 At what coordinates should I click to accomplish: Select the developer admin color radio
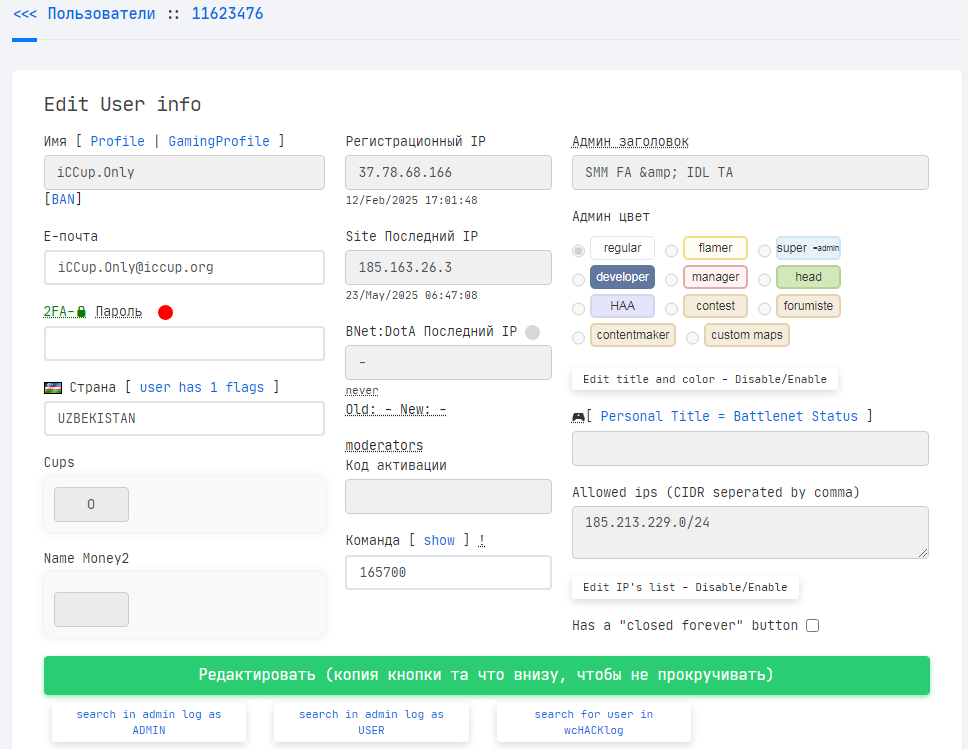[578, 280]
